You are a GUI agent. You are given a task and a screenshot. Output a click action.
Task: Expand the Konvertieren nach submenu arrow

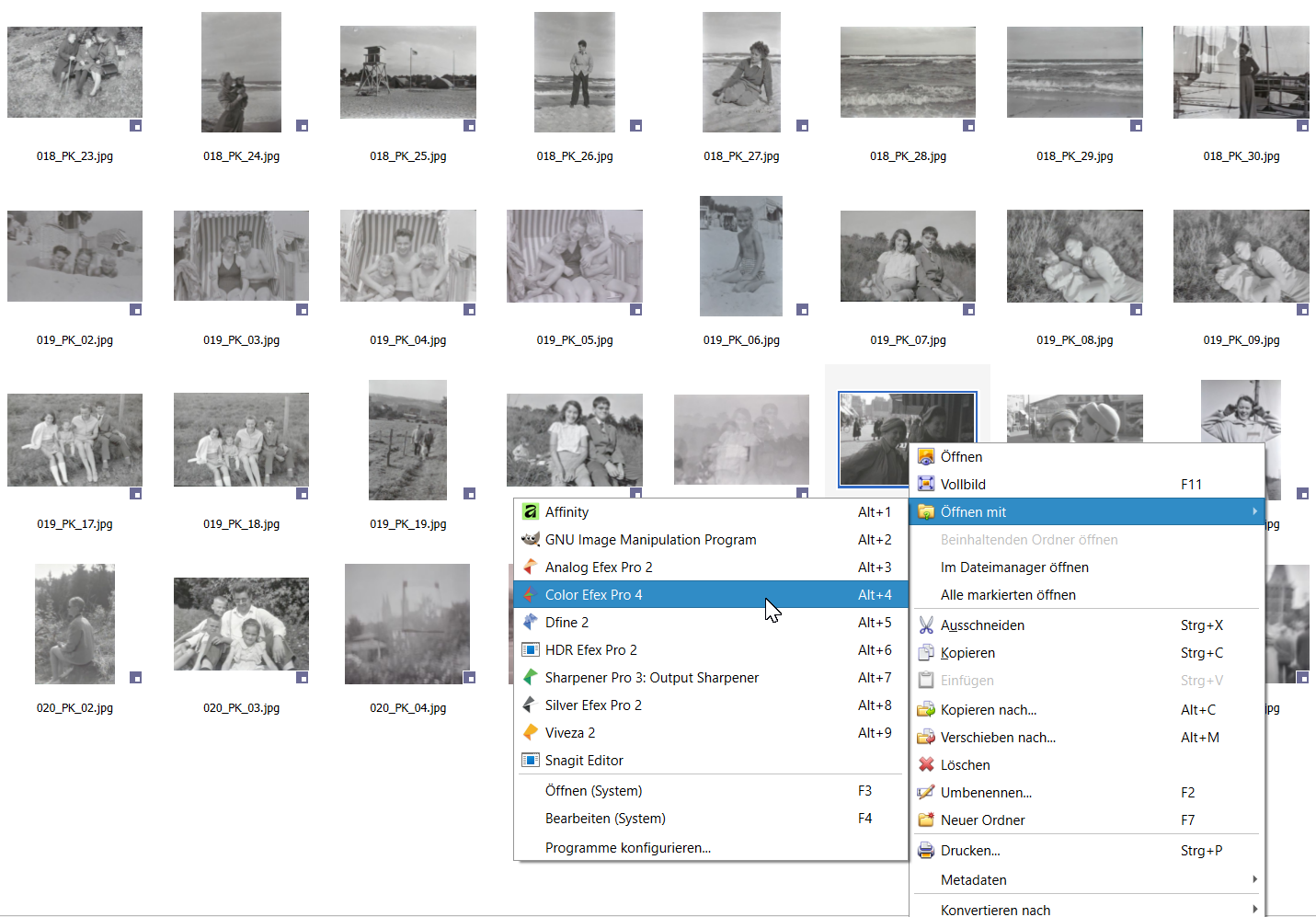click(1254, 909)
